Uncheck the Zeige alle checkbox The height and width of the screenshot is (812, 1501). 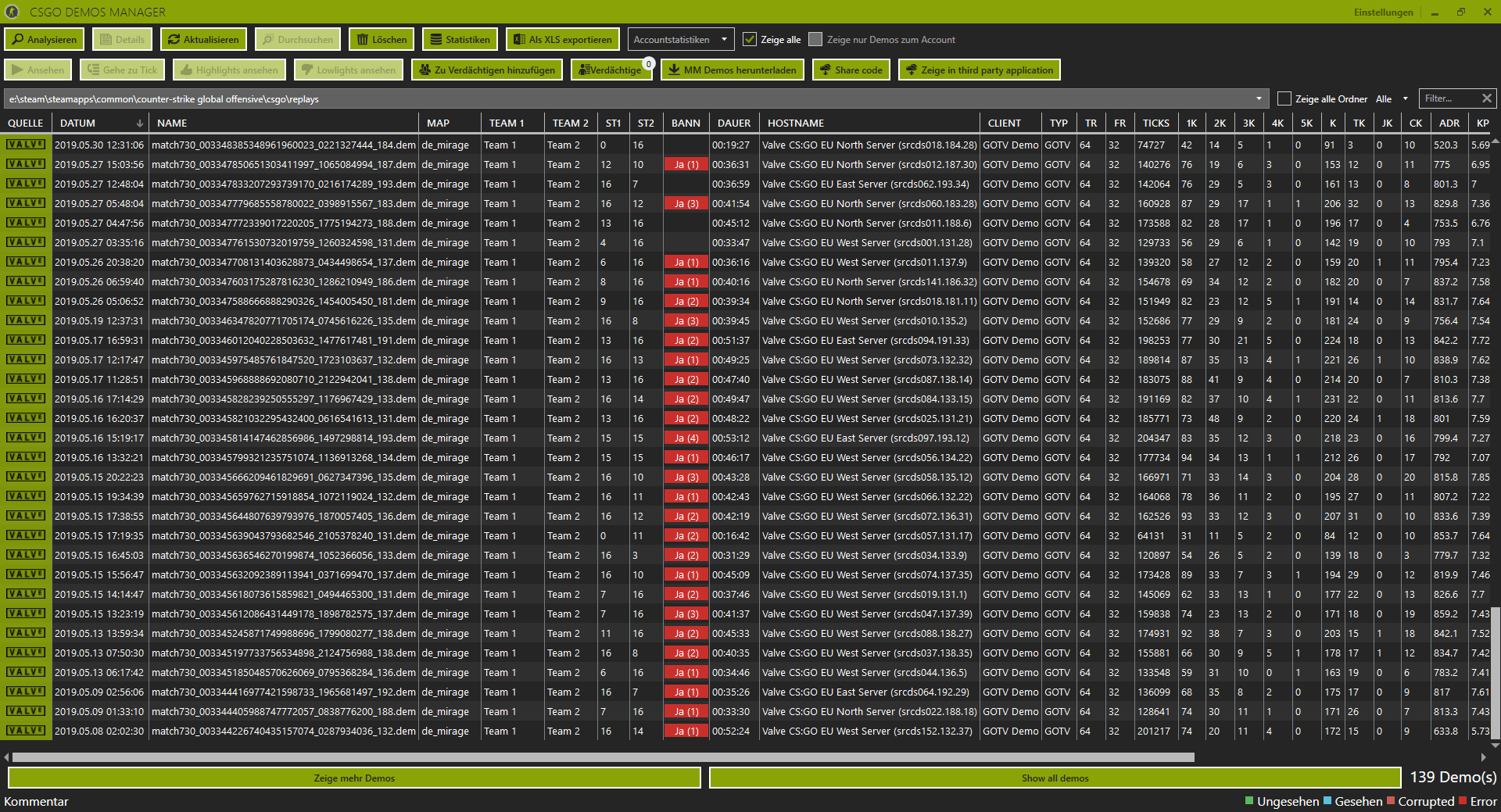click(x=750, y=40)
